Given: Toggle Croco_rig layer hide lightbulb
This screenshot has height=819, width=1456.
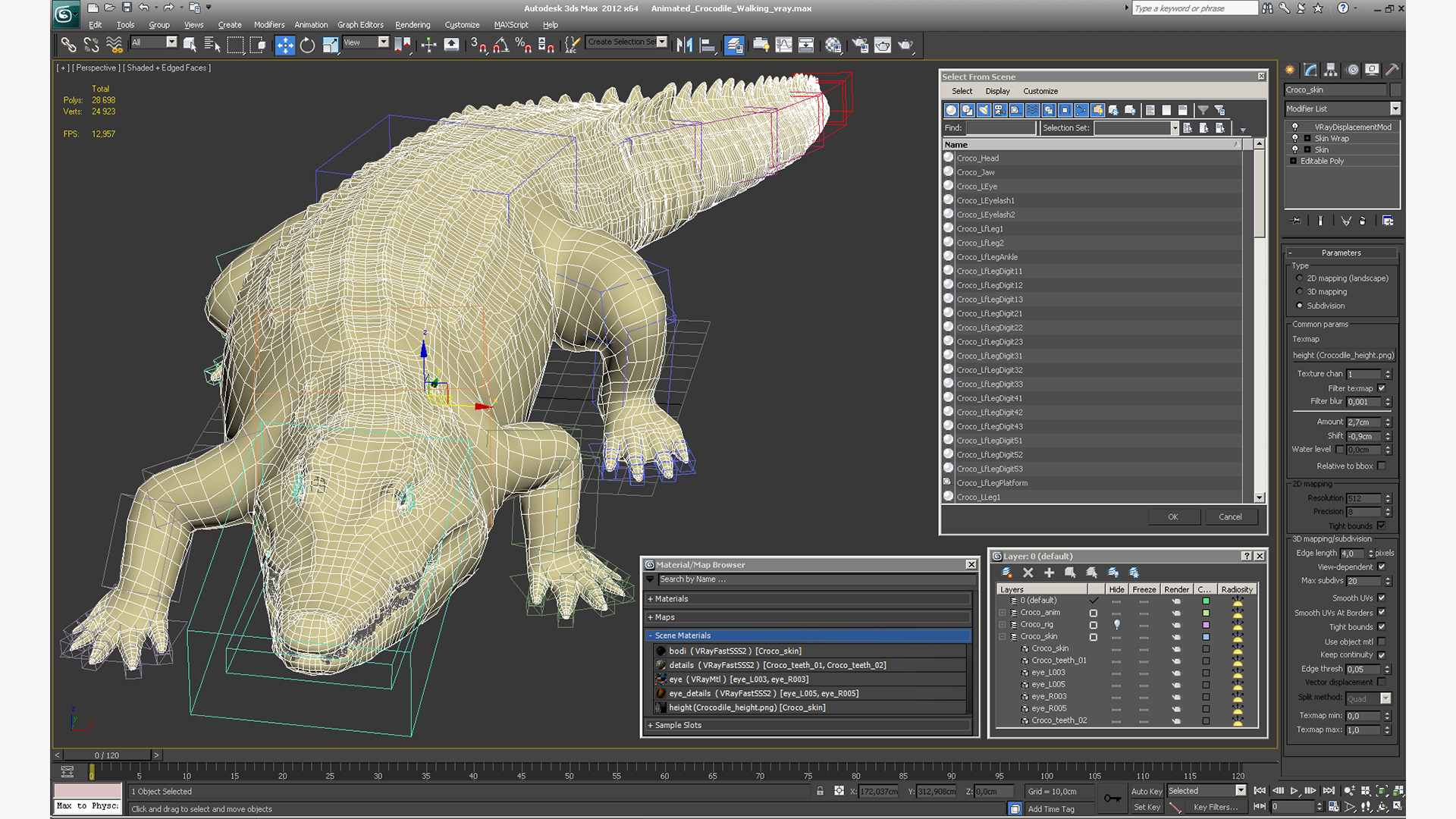Looking at the screenshot, I should tap(1116, 625).
